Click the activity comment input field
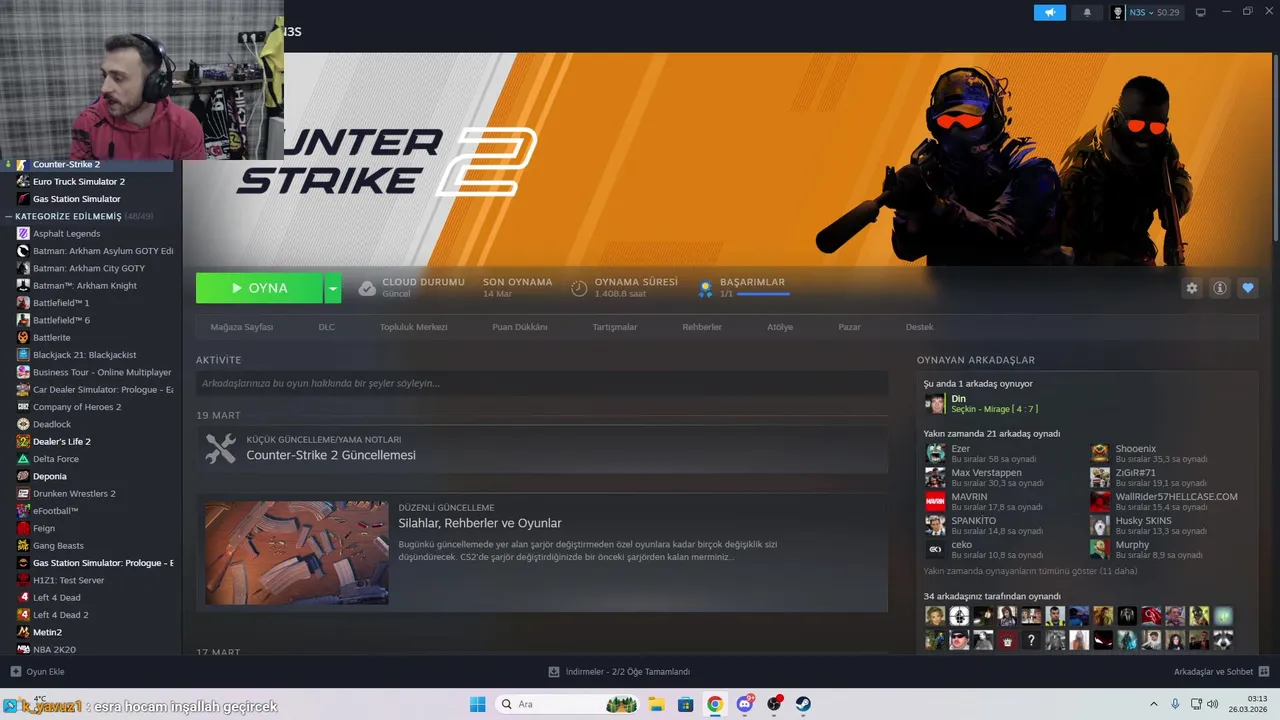This screenshot has height=720, width=1280. [542, 383]
